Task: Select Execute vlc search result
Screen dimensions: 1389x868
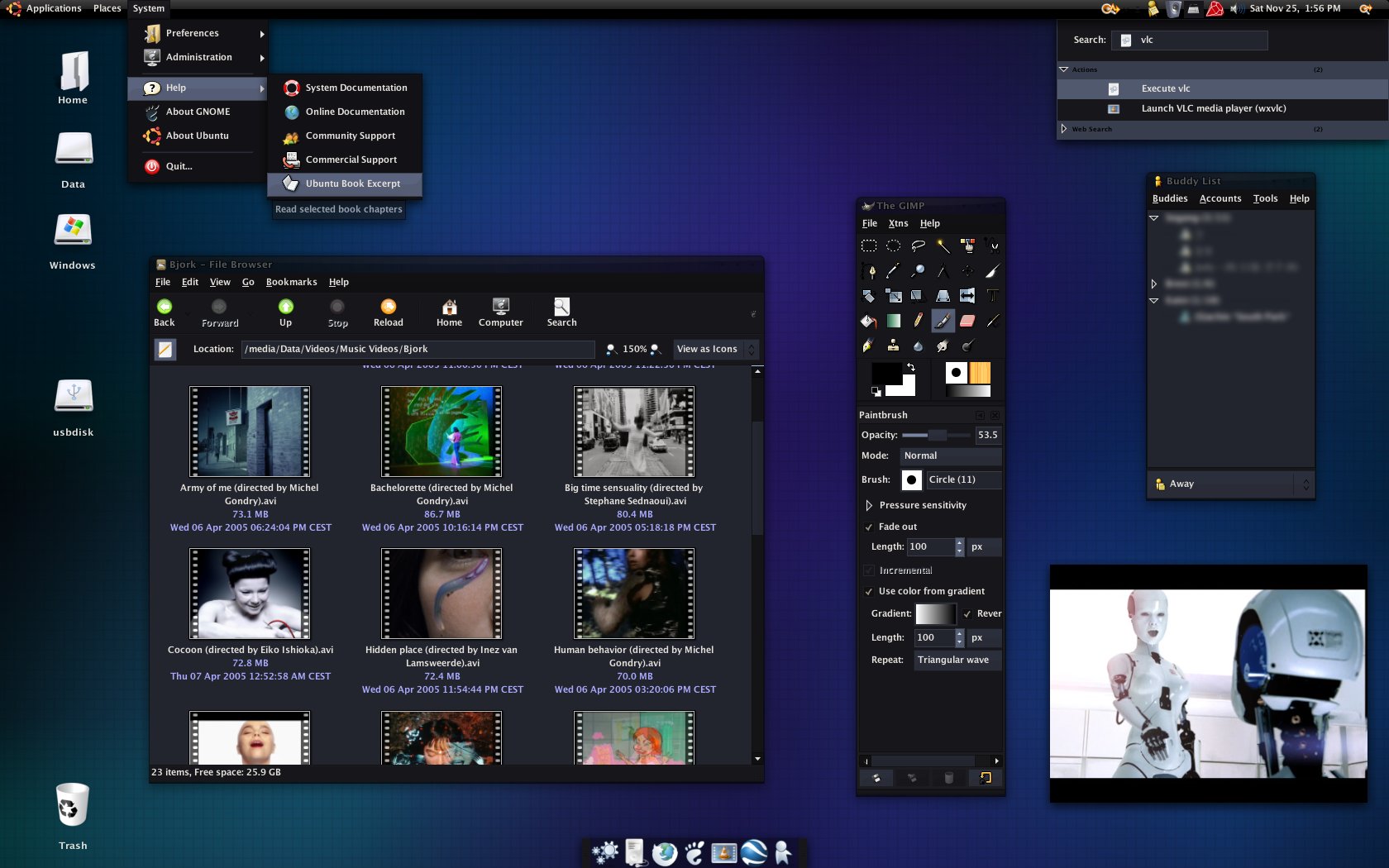Action: 1223,88
